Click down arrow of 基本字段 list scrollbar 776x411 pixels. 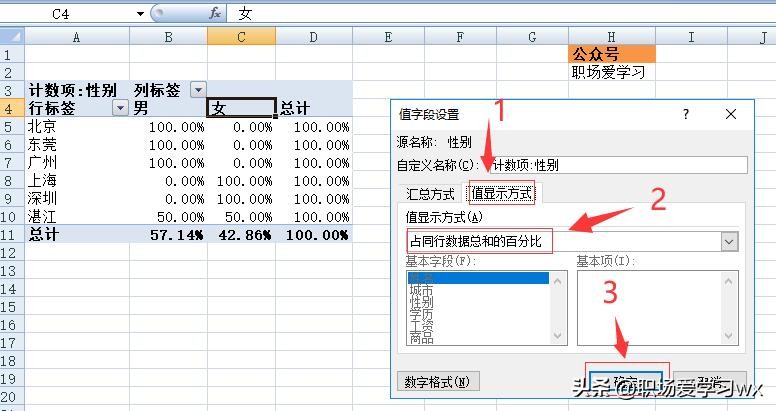[x=558, y=336]
